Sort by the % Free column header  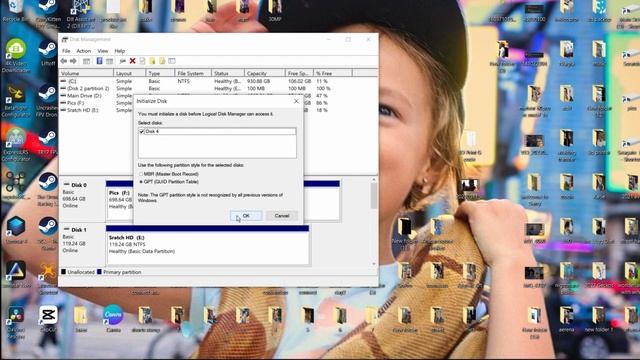click(x=333, y=73)
